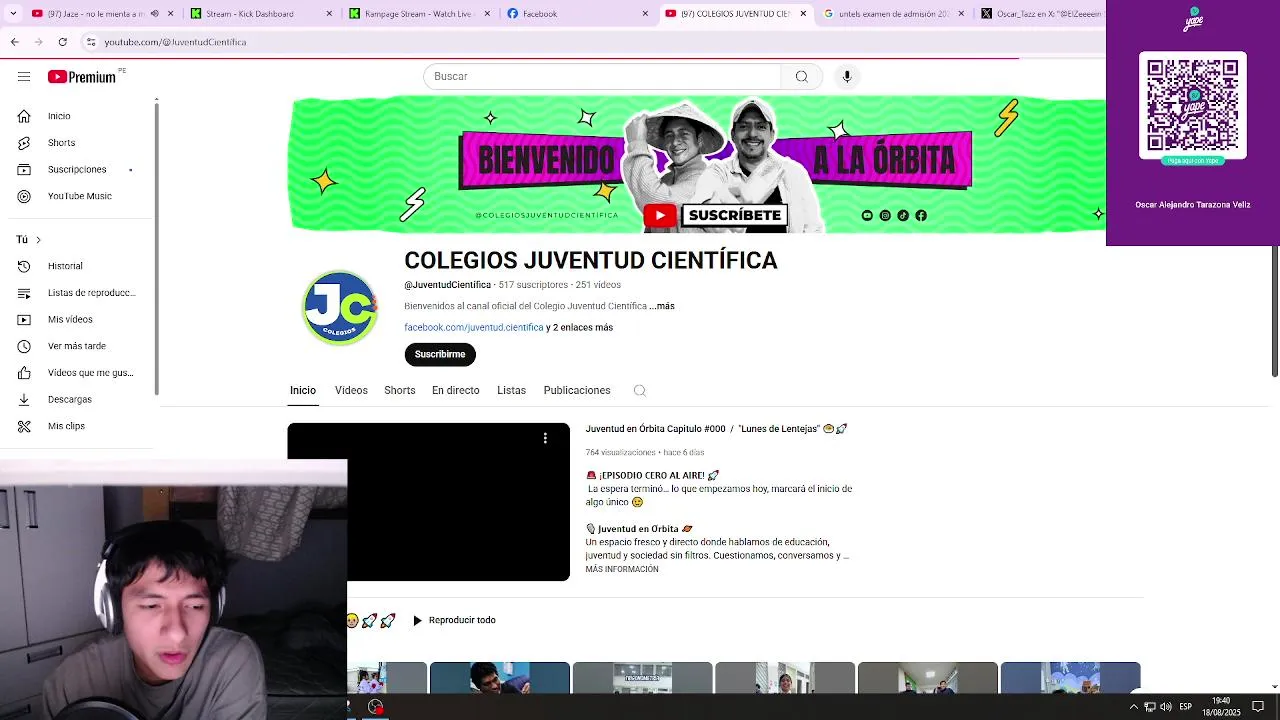Viewport: 1280px width, 720px height.
Task: Mute the Jaze browser tab audio
Action: (154, 14)
